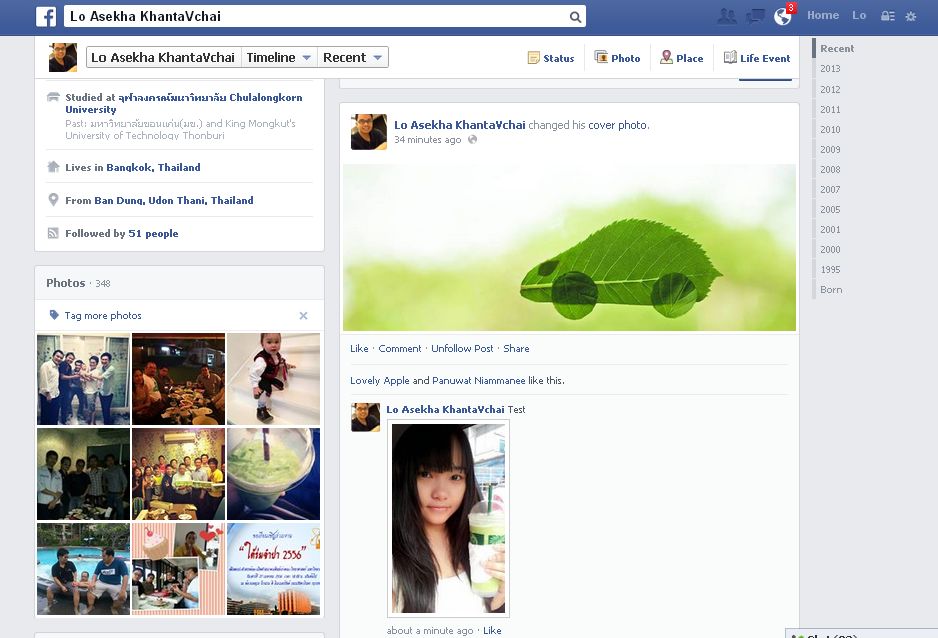Jump to 2010 in timeline

pyautogui.click(x=830, y=130)
